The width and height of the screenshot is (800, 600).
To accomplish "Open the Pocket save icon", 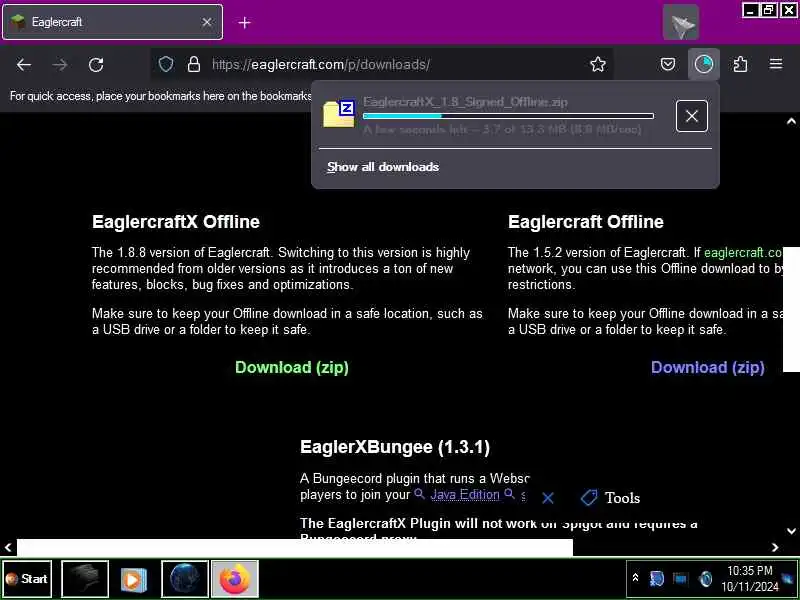I will click(668, 64).
